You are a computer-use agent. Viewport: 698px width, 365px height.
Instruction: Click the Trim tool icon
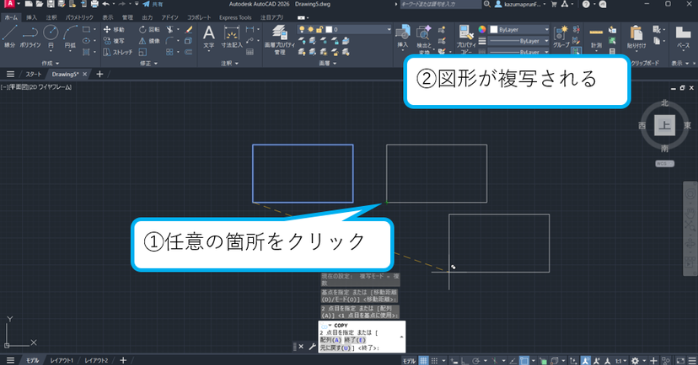(170, 29)
